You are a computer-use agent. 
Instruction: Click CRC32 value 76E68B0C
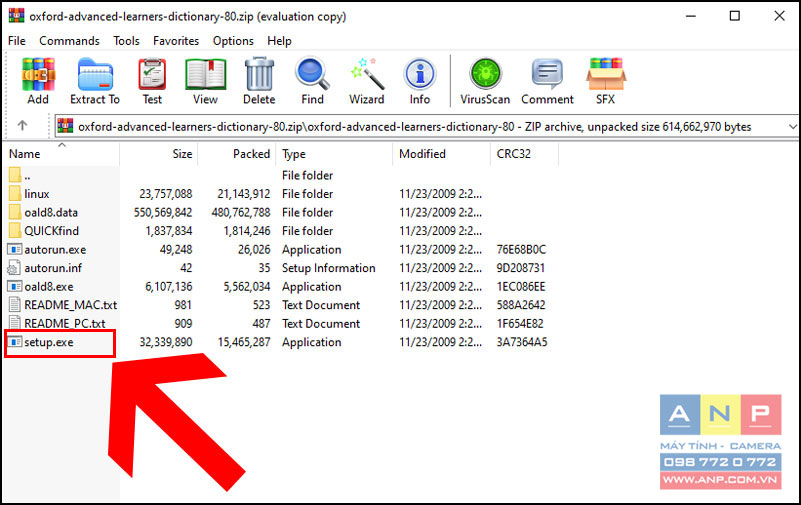(521, 250)
